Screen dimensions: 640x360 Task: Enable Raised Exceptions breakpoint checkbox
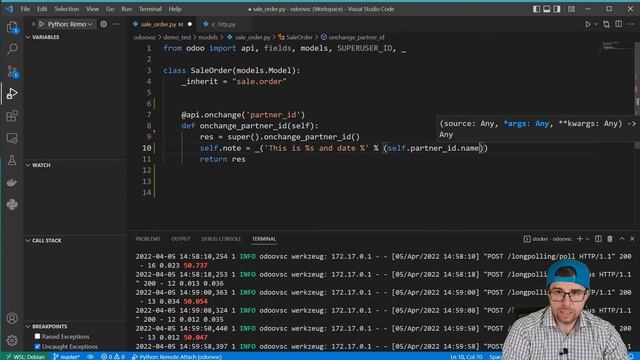[38, 336]
